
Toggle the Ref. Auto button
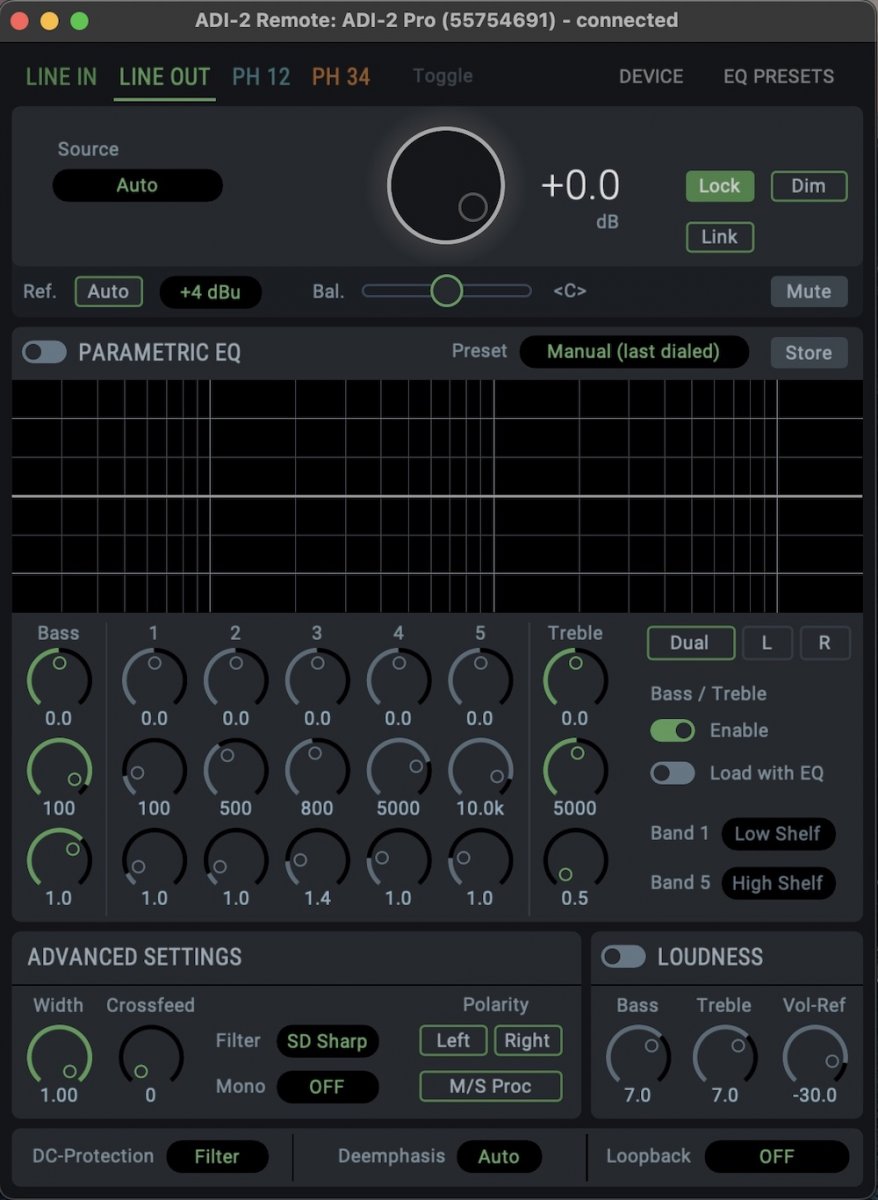click(108, 292)
